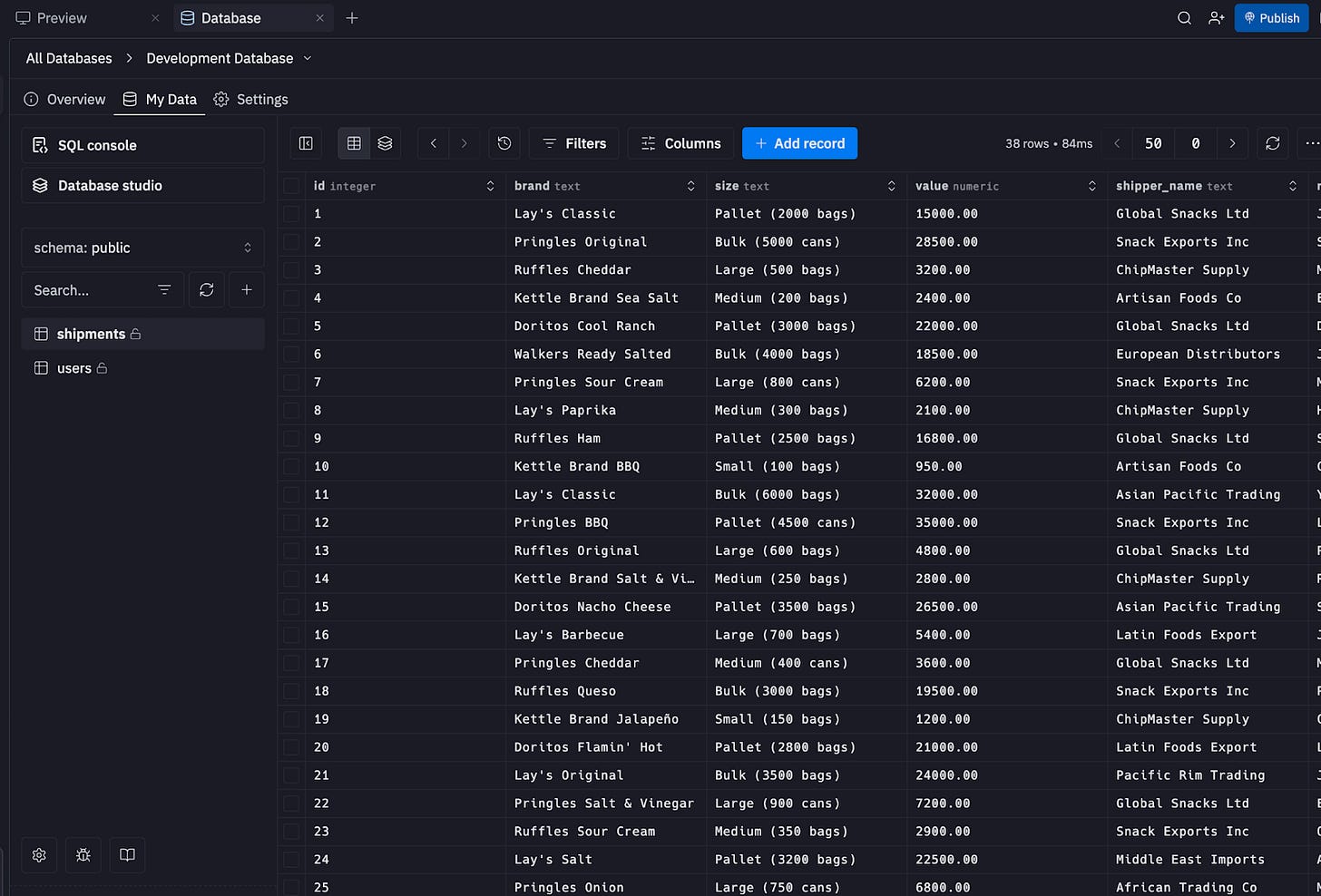
Task: Click the filter icon in table search
Action: pyautogui.click(x=164, y=290)
